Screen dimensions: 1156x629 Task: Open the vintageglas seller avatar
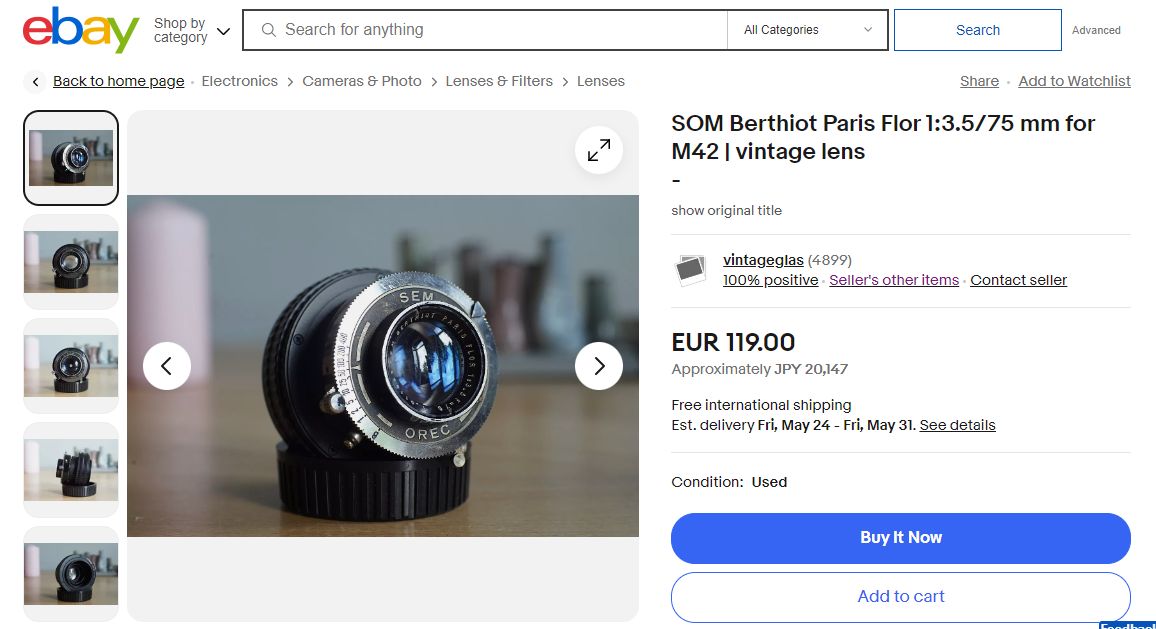point(691,270)
